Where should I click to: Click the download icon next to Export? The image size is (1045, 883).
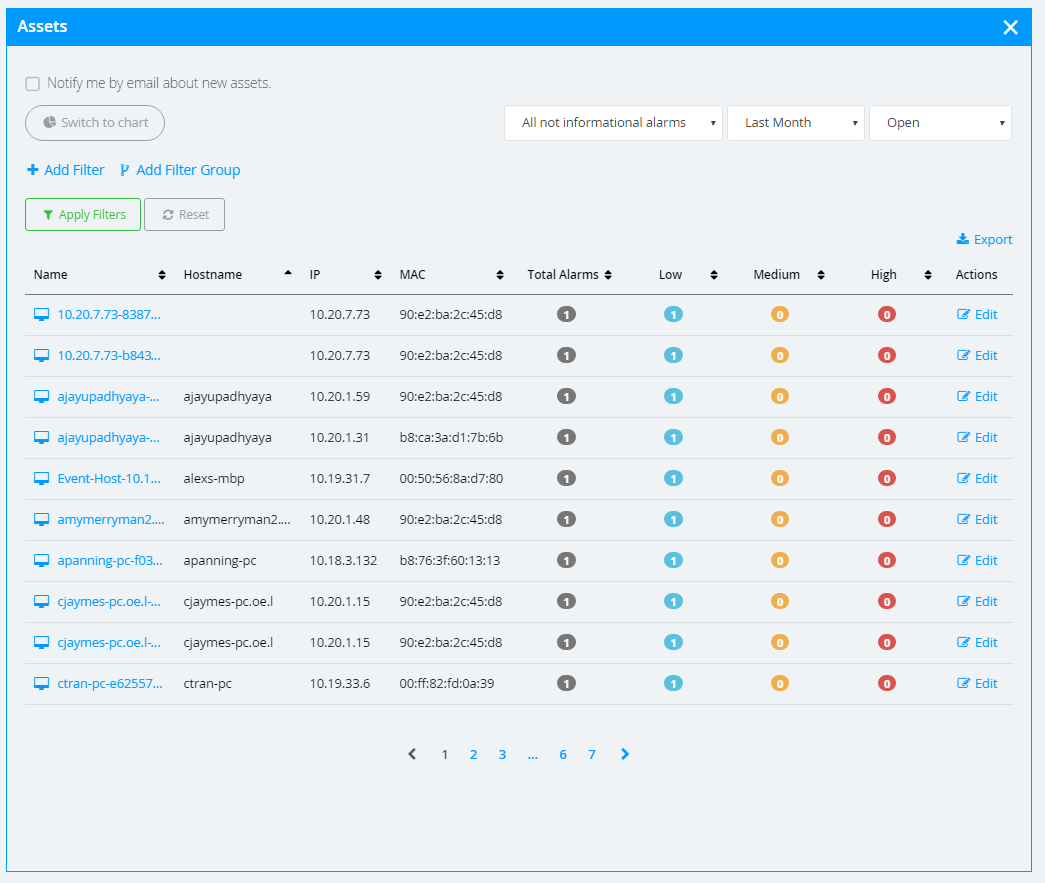[963, 239]
